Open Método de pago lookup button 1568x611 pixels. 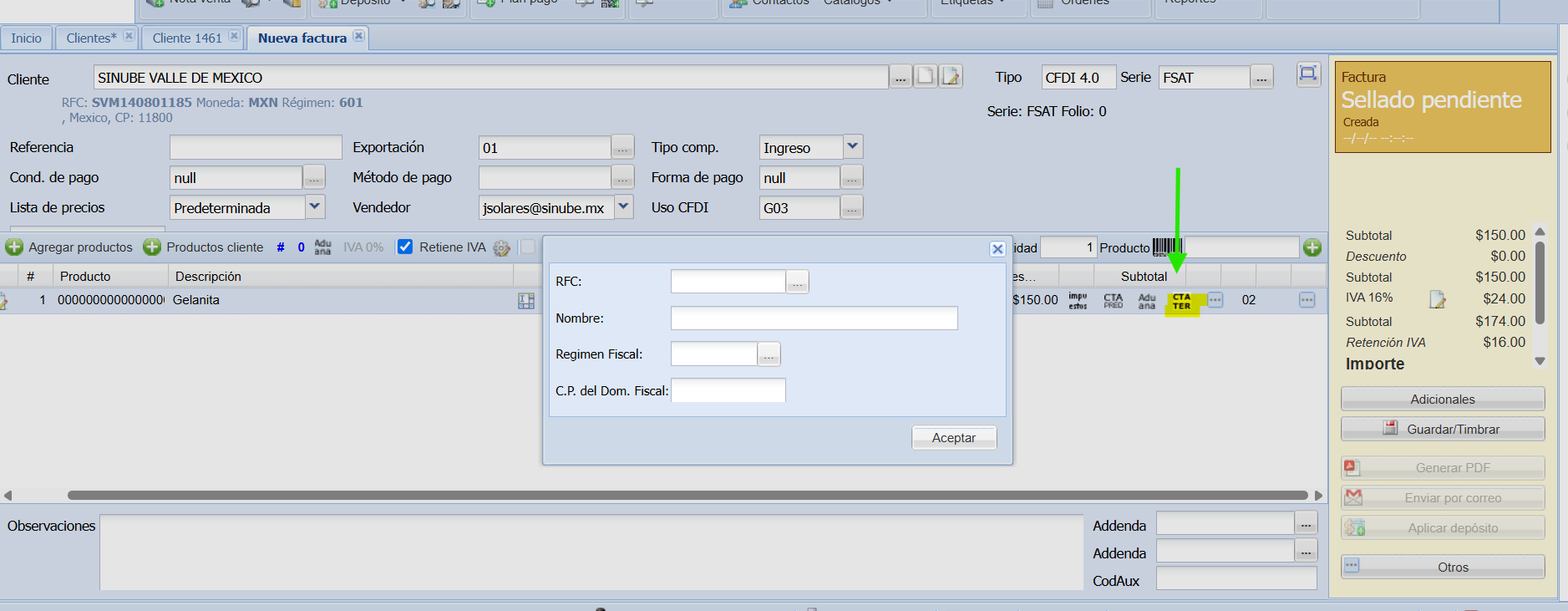[x=622, y=177]
